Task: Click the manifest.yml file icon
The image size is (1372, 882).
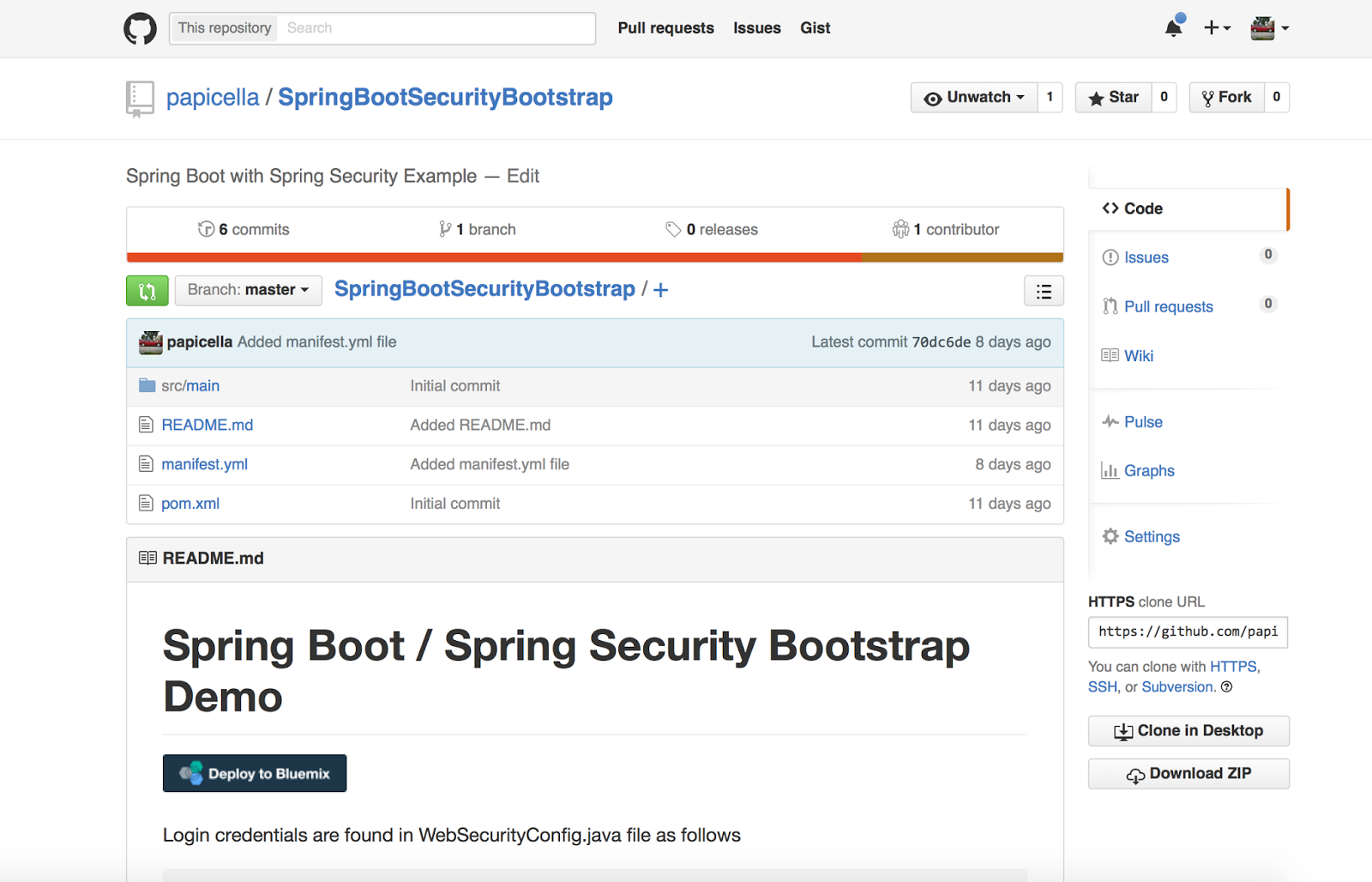Action: [146, 464]
